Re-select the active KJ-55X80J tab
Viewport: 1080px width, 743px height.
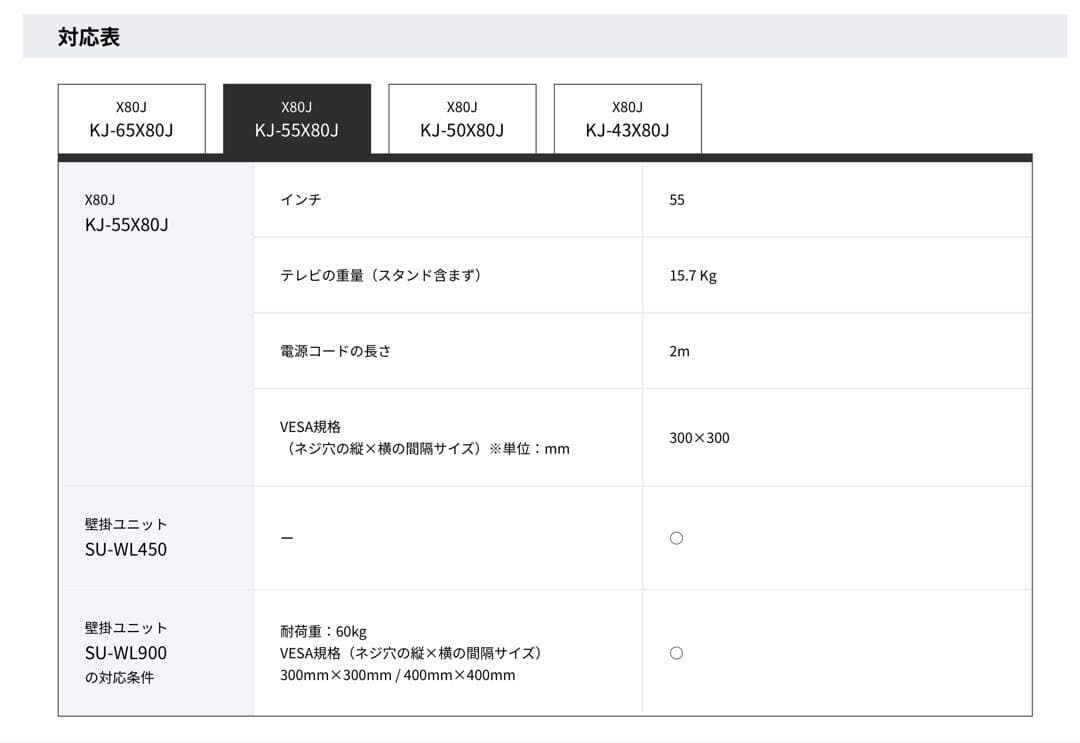click(299, 119)
